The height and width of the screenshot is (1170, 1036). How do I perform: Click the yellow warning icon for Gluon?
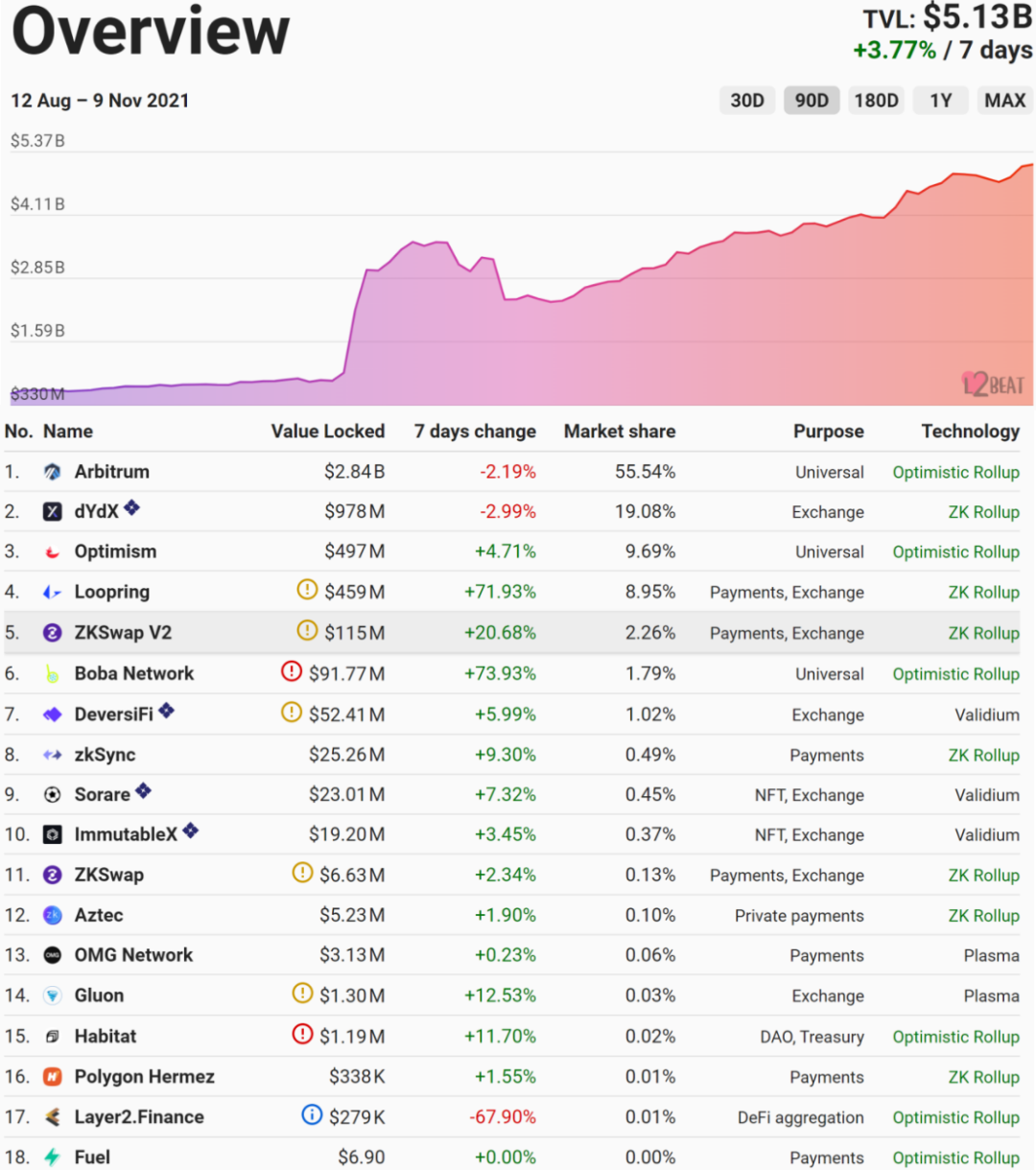(302, 993)
